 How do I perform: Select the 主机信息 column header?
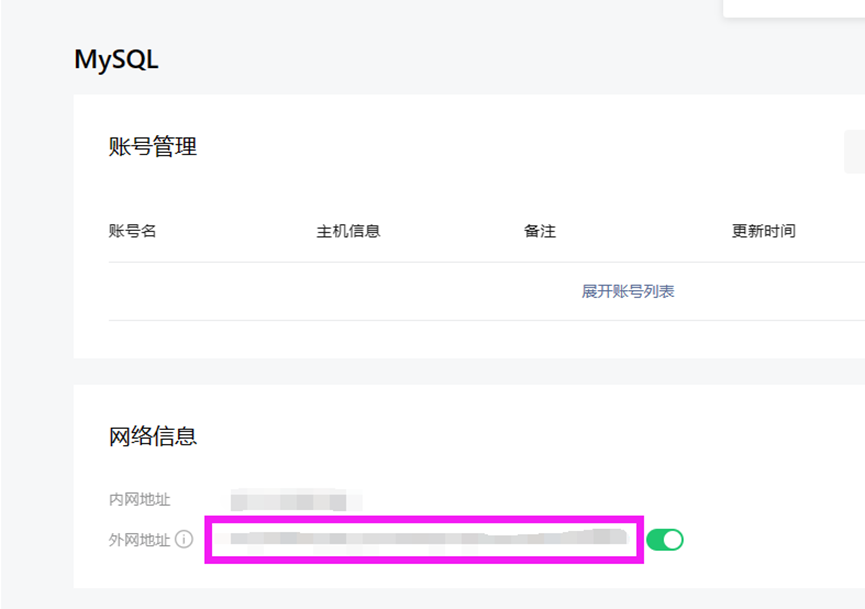(348, 231)
